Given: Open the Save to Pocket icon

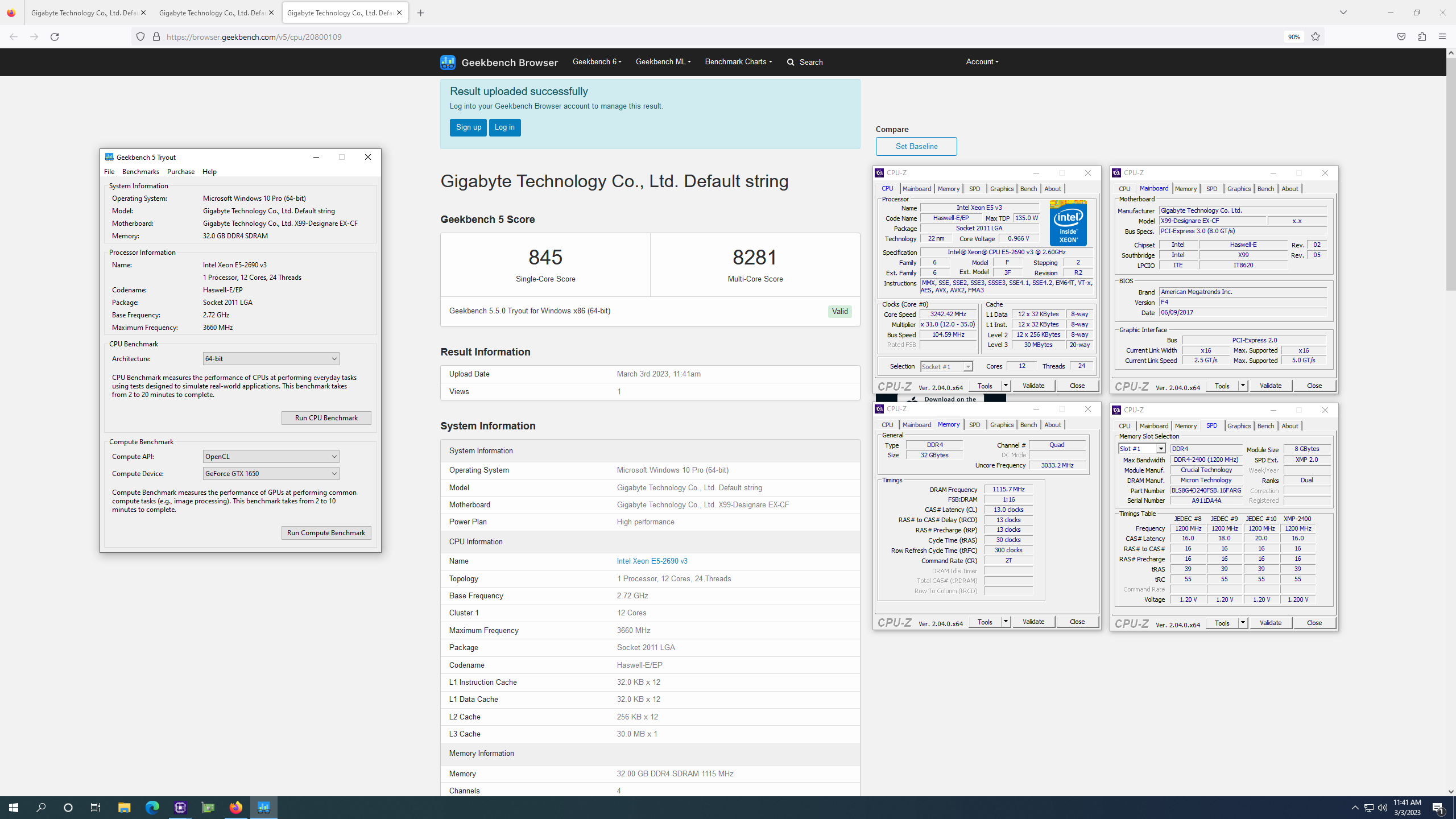Looking at the screenshot, I should coord(1401,37).
